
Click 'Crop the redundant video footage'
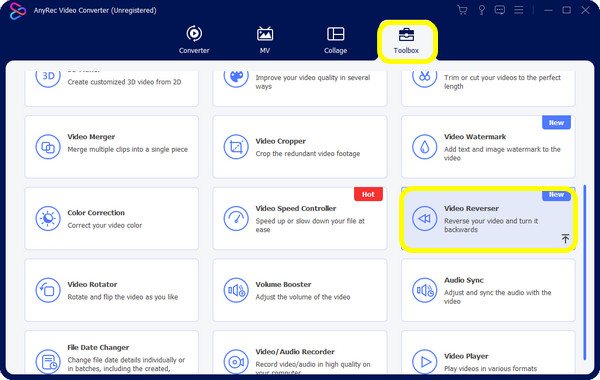308,153
